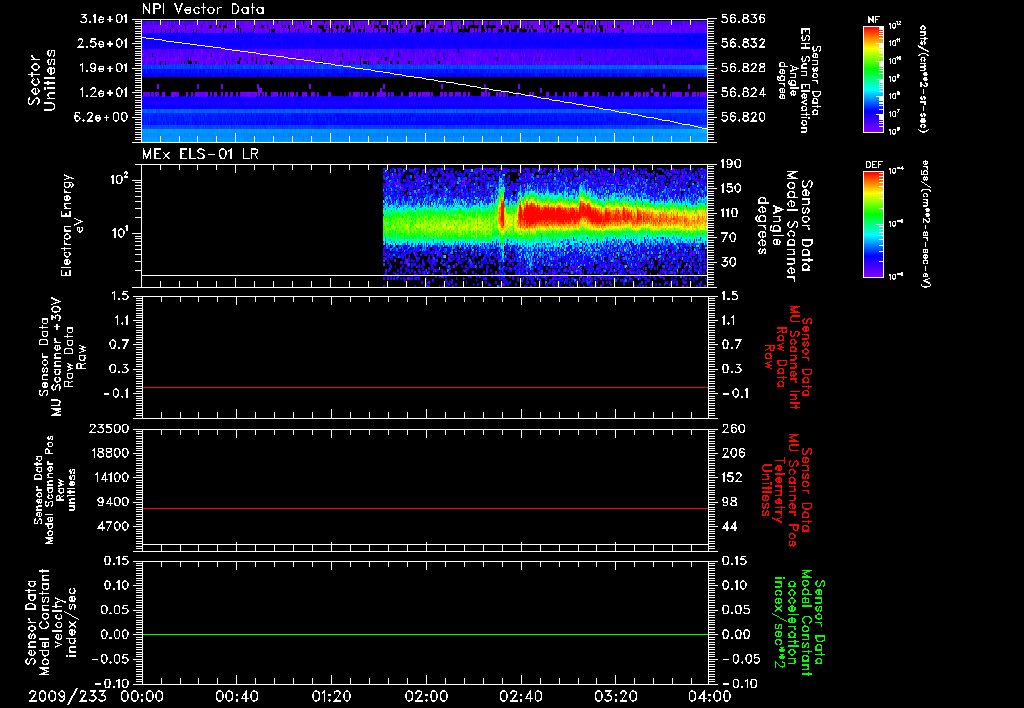
Task: Click the green 'Model Constant acceleration' title
Action: click(x=799, y=624)
